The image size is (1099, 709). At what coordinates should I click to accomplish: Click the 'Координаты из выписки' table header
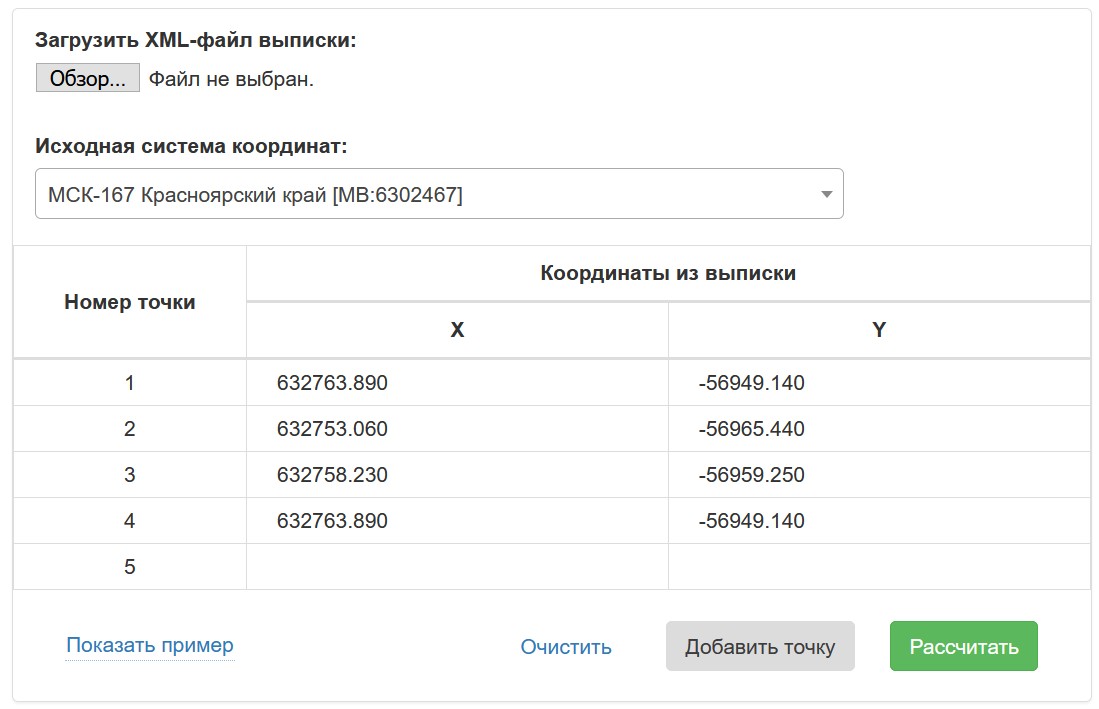tap(667, 271)
